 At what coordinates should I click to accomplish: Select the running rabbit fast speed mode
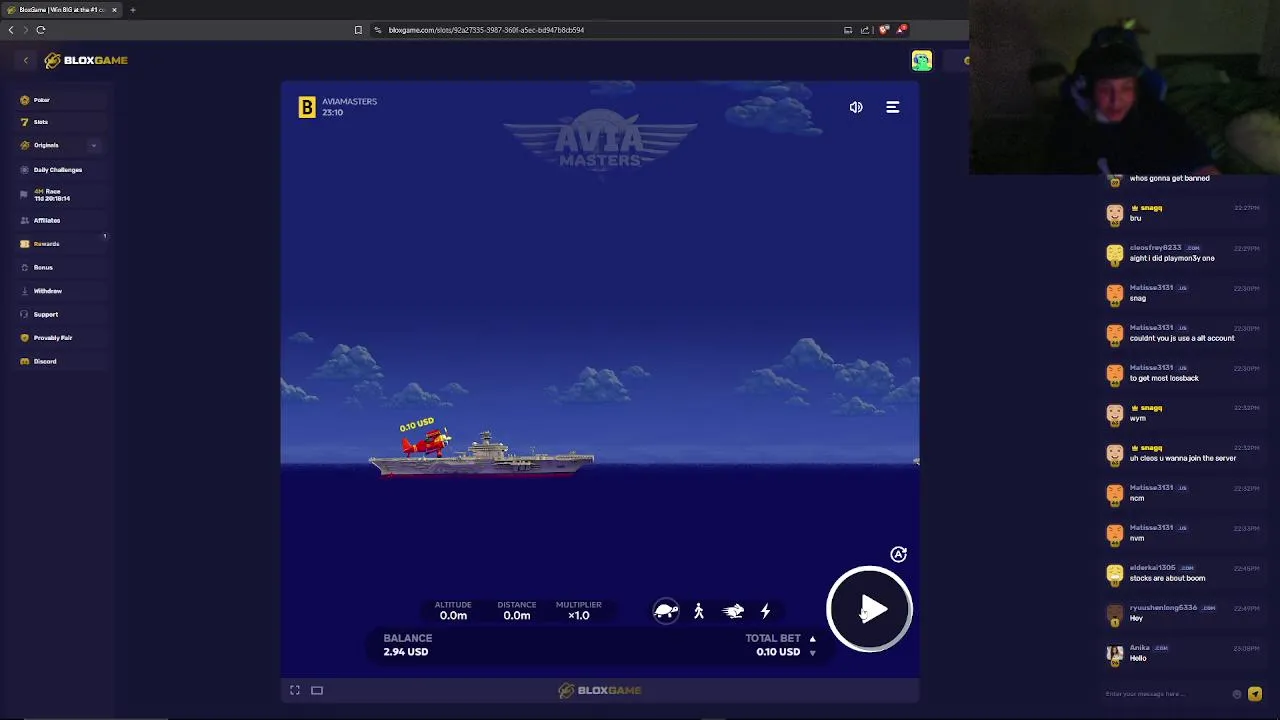pyautogui.click(x=733, y=611)
